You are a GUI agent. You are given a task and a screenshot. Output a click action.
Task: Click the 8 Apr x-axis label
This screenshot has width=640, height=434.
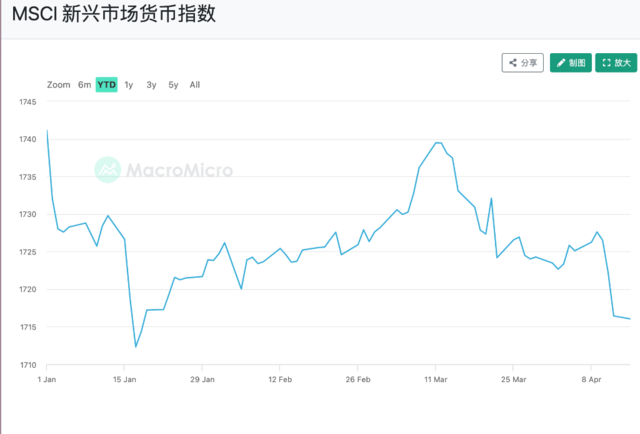592,381
